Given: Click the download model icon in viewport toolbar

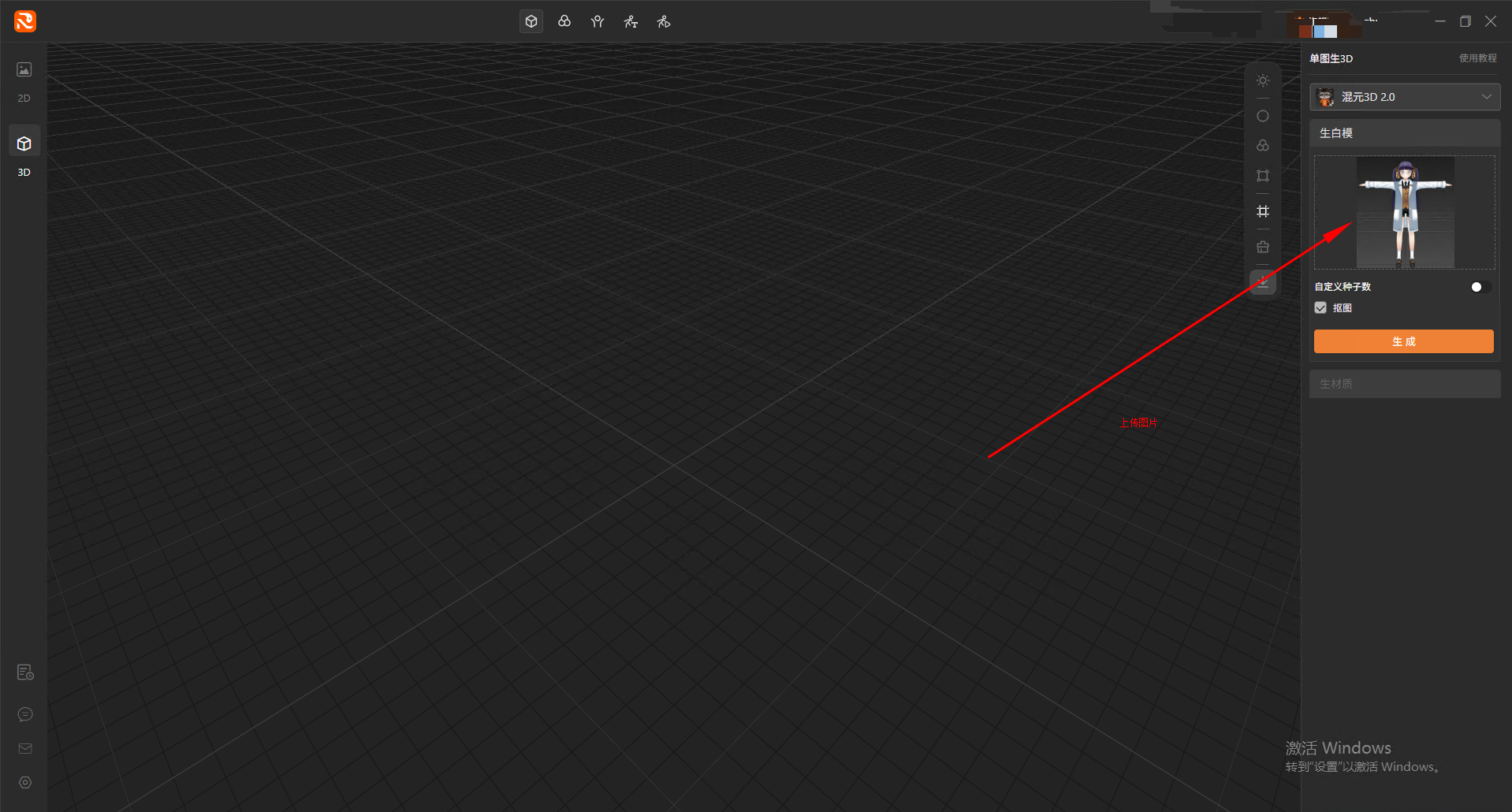Looking at the screenshot, I should pos(1263,282).
